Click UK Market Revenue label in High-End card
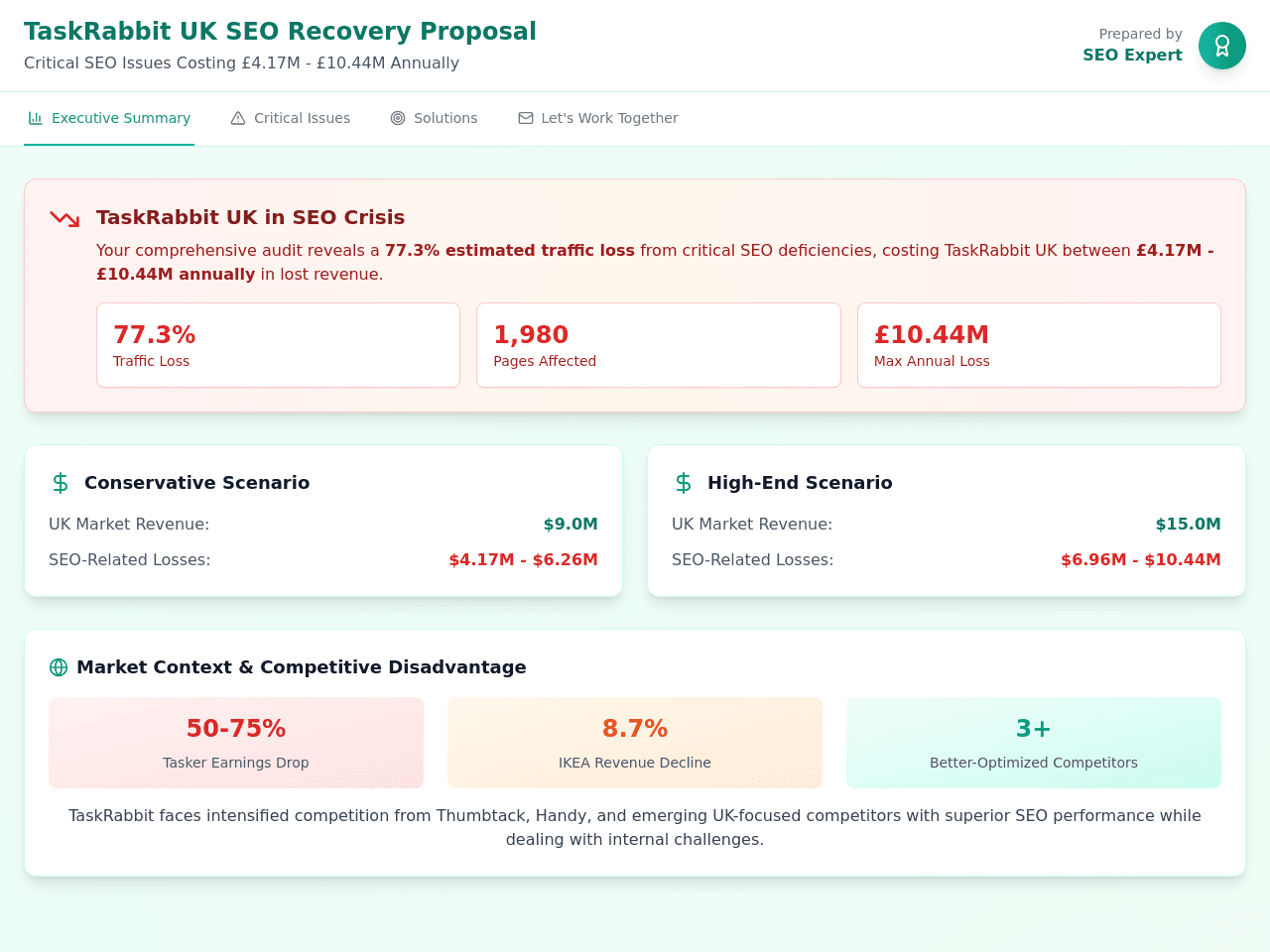 coord(752,525)
